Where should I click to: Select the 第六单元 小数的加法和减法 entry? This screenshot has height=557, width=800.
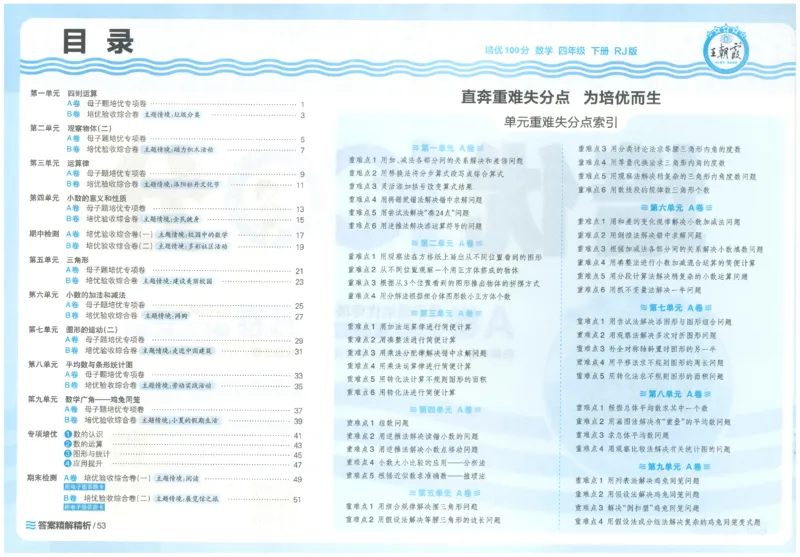tap(77, 295)
